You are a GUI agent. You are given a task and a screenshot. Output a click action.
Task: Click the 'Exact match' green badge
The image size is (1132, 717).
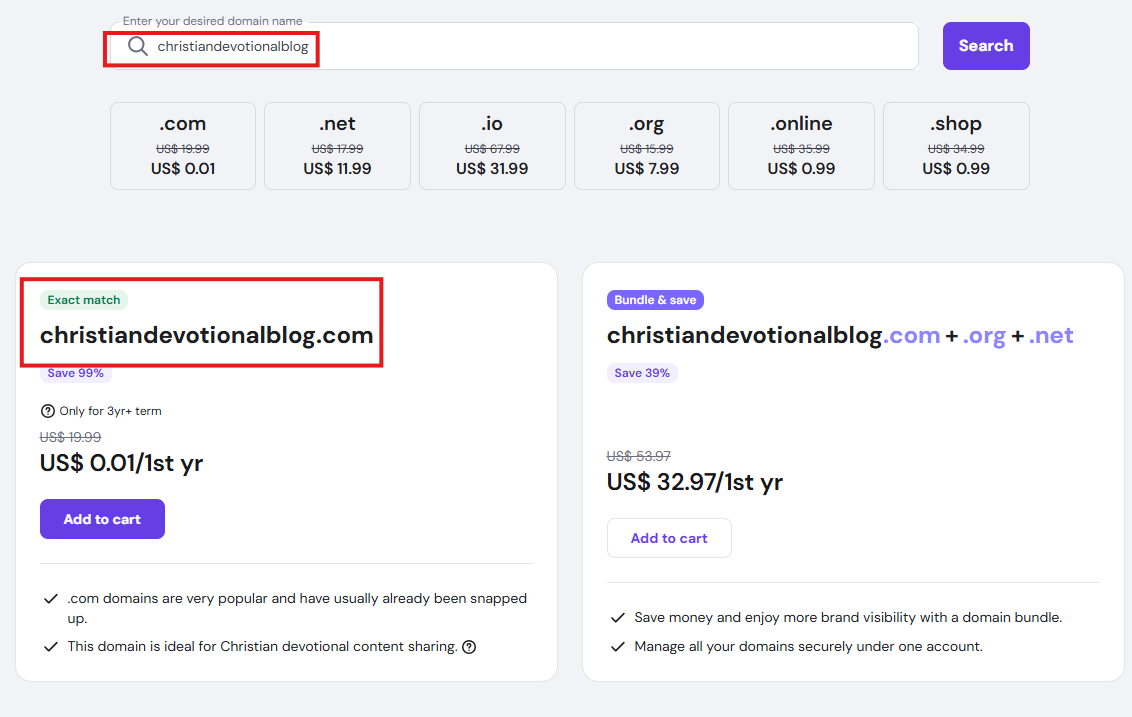84,300
